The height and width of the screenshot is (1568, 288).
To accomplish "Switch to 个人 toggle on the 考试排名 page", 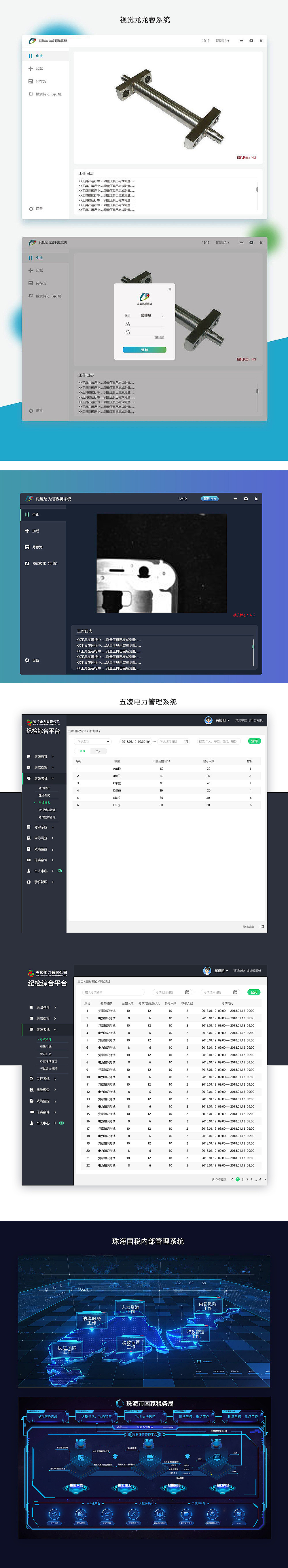I will click(98, 751).
